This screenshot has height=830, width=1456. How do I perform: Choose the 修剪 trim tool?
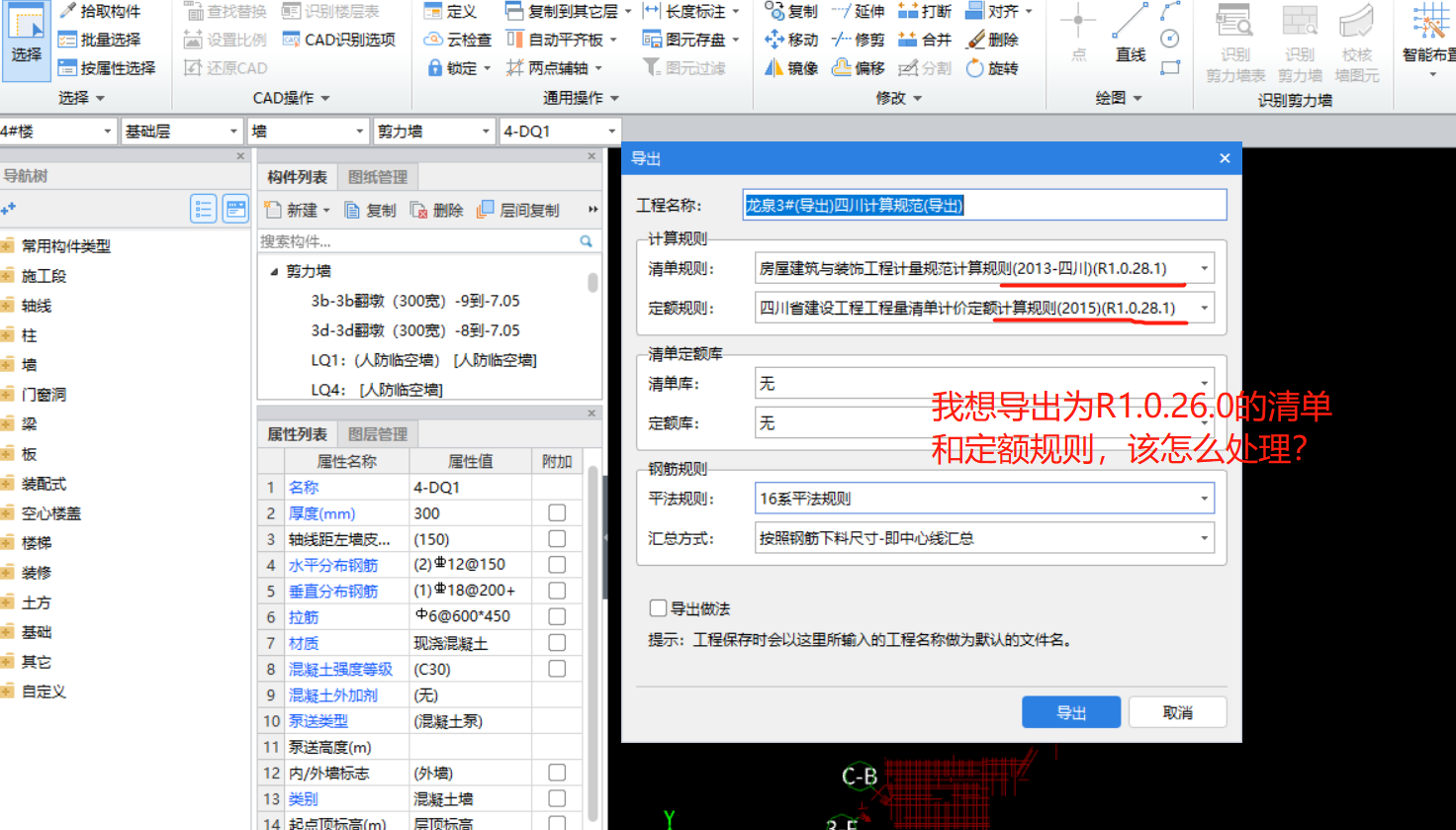point(858,40)
